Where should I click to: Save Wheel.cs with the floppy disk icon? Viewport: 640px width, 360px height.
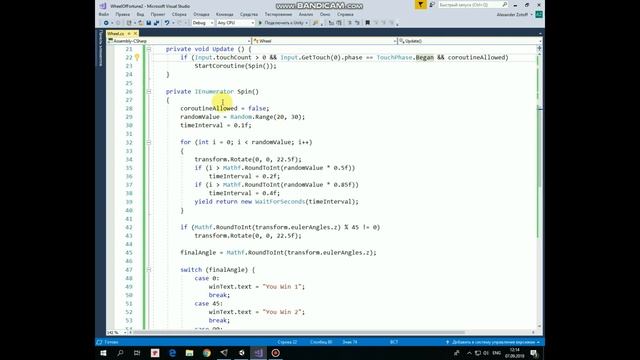(149, 23)
